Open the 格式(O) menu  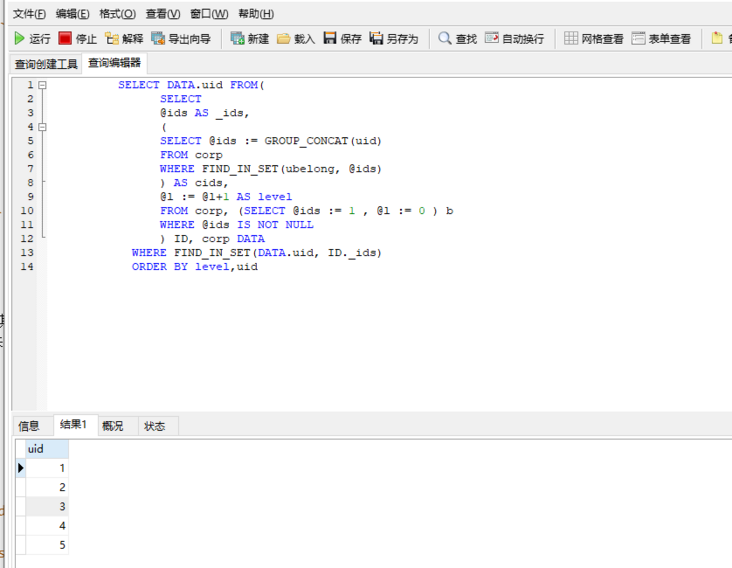pyautogui.click(x=117, y=14)
